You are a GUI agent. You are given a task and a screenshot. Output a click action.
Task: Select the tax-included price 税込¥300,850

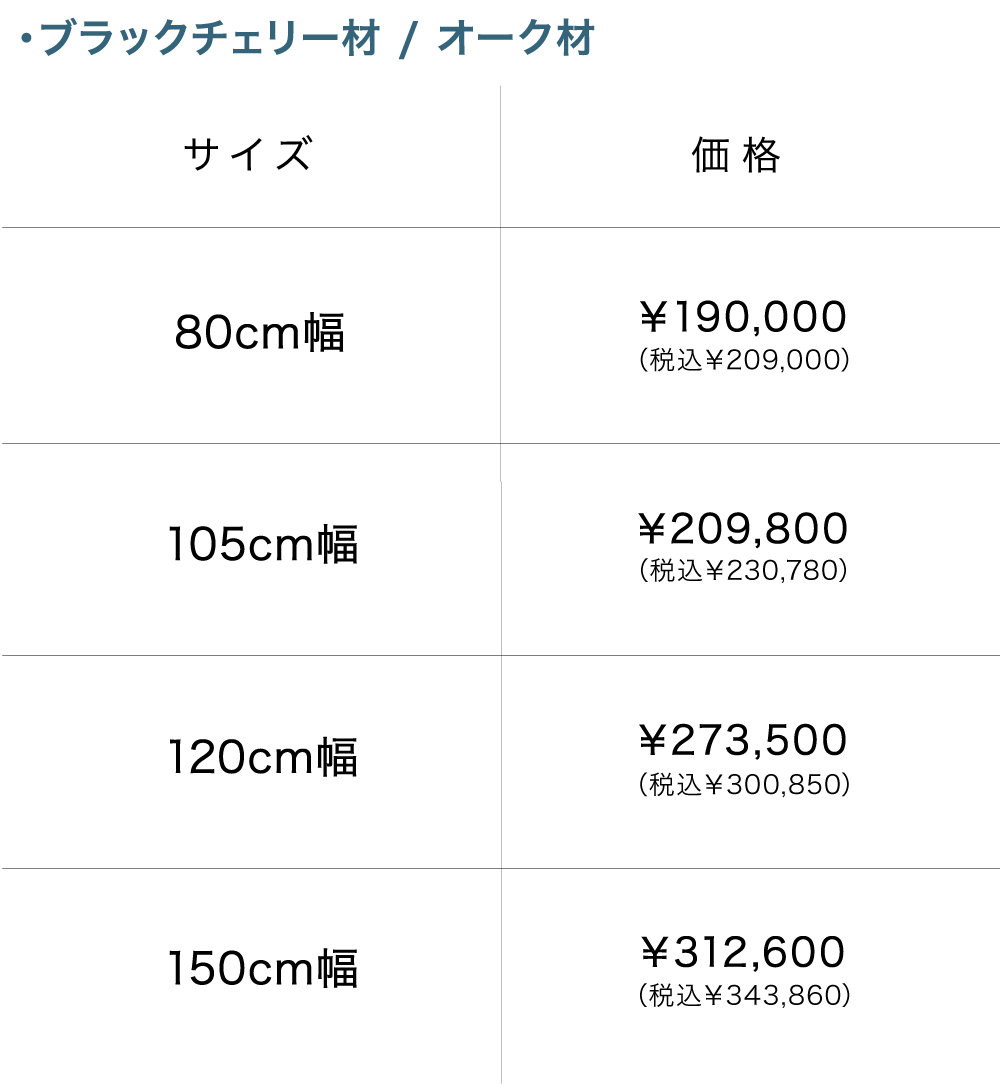744,784
